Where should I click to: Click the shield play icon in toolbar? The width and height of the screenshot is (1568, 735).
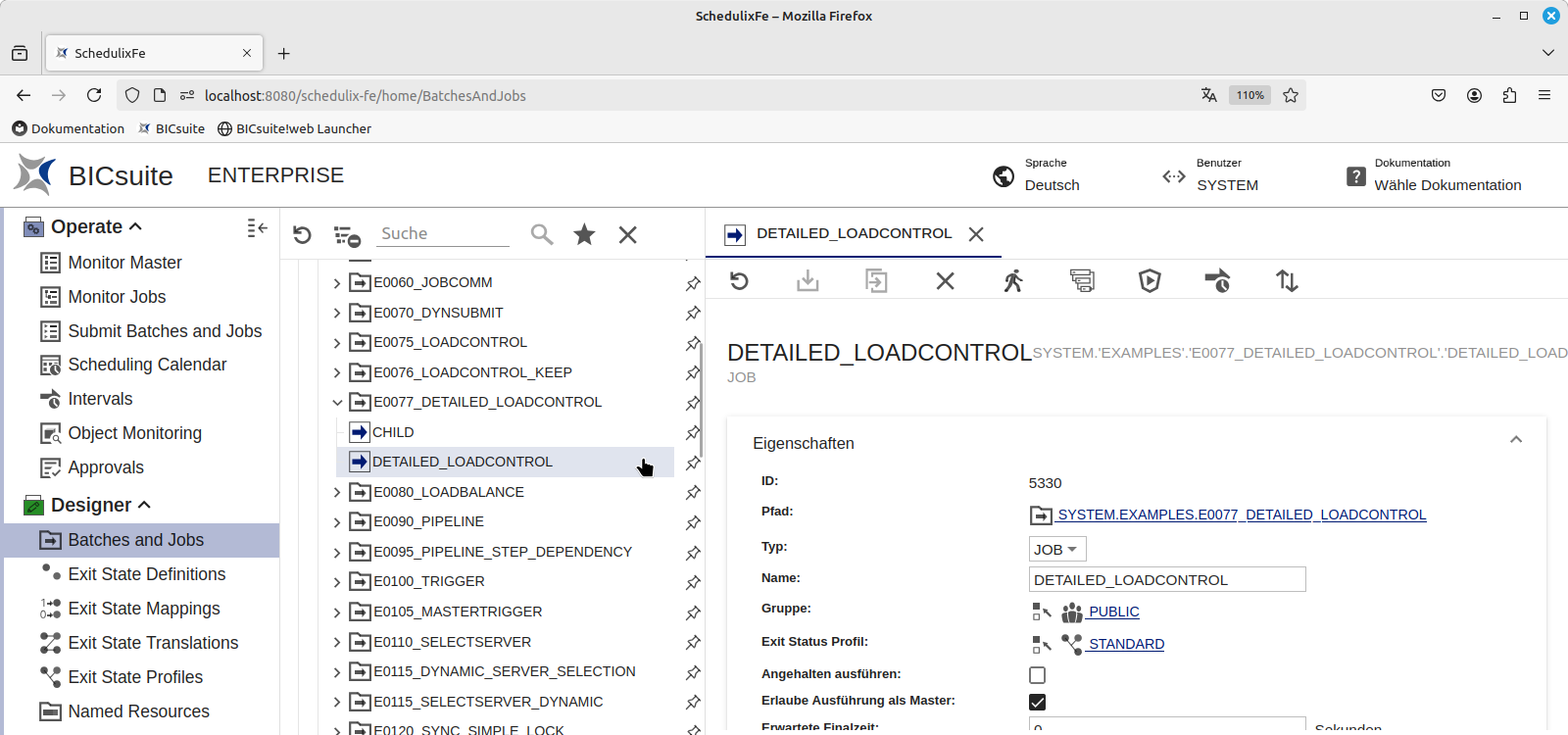click(x=1150, y=281)
